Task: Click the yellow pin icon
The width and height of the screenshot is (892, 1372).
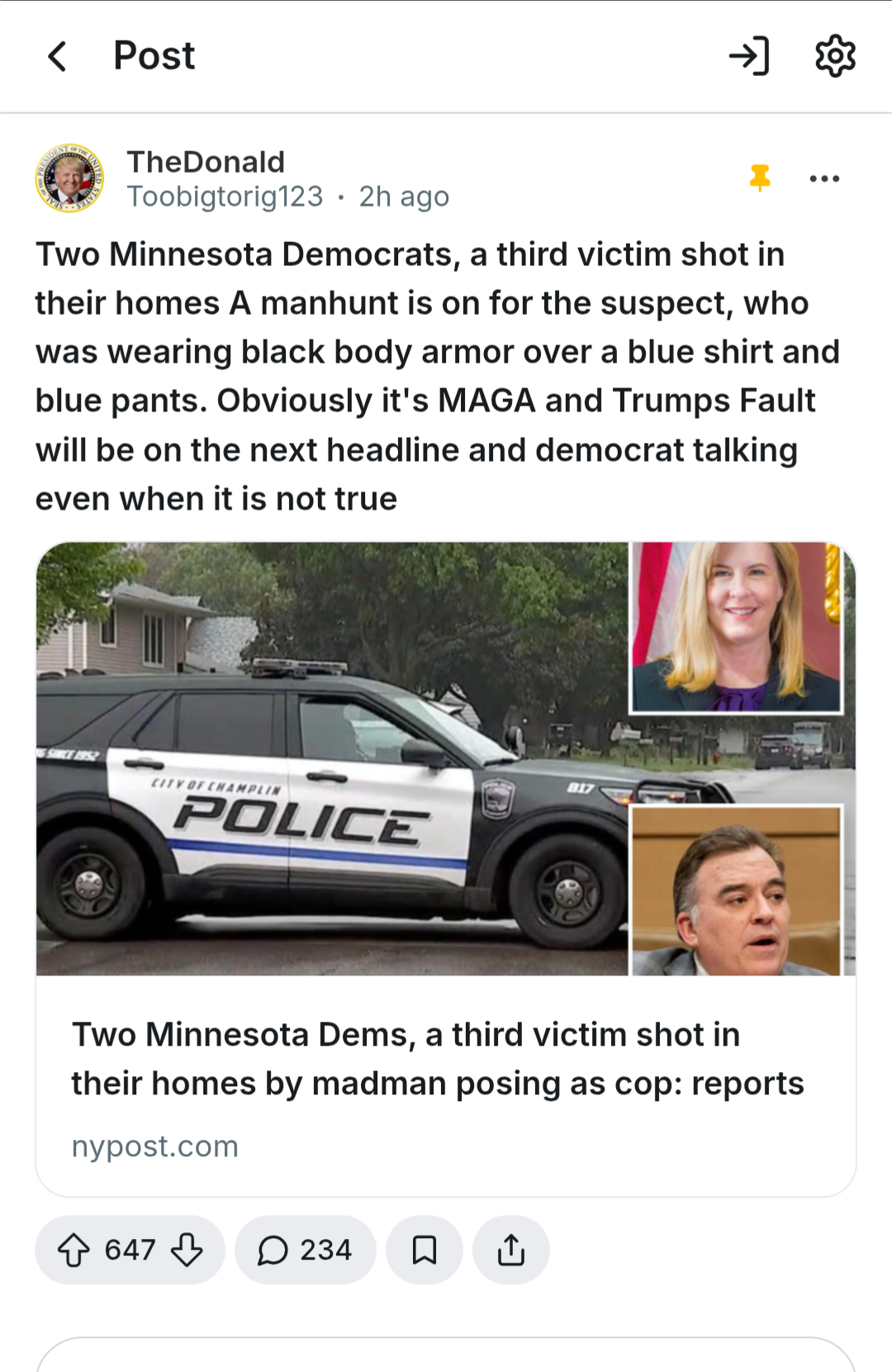Action: (760, 178)
